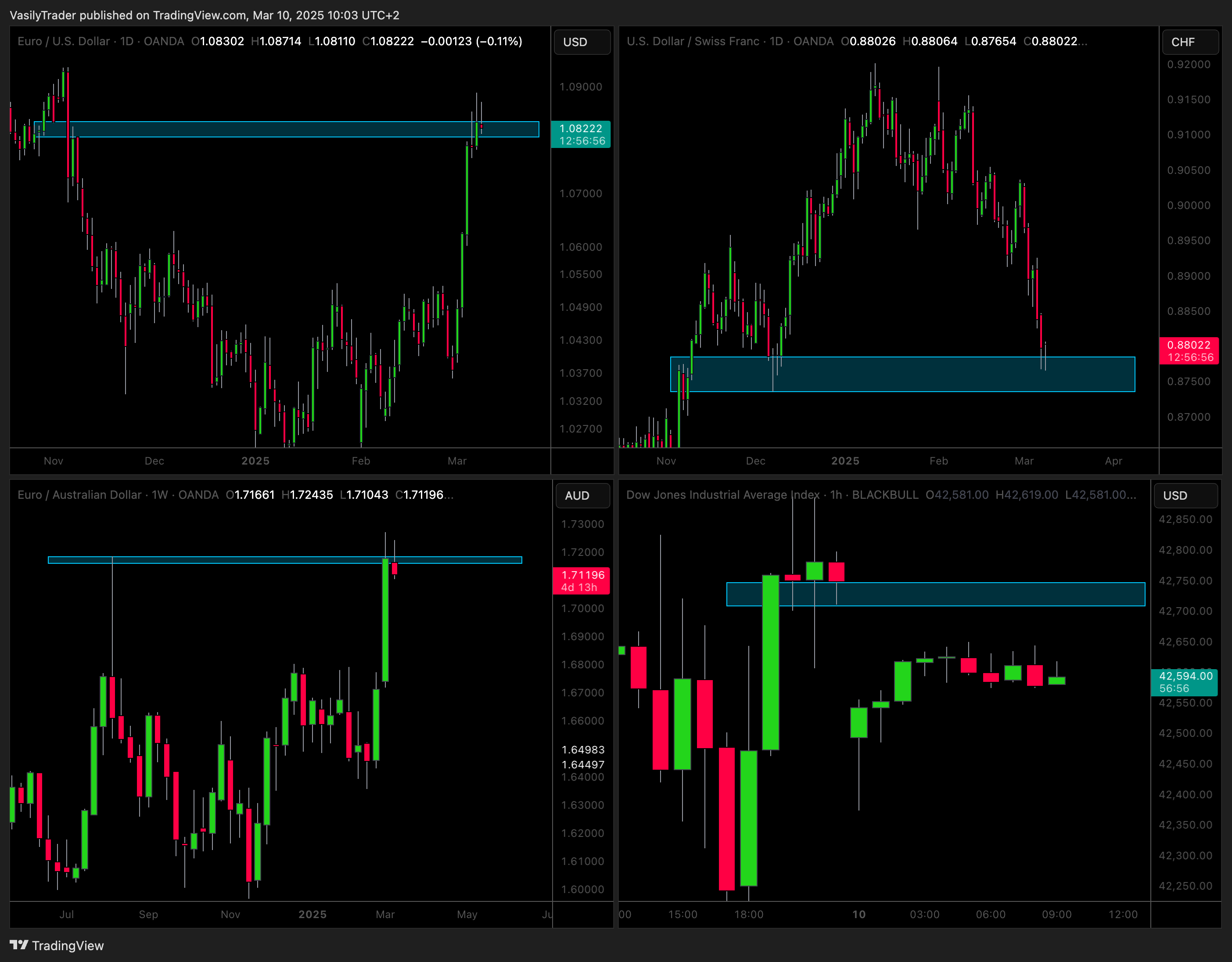Click the 0.87500 level on USD/CHF price axis
The width and height of the screenshot is (1232, 962).
click(x=1189, y=382)
